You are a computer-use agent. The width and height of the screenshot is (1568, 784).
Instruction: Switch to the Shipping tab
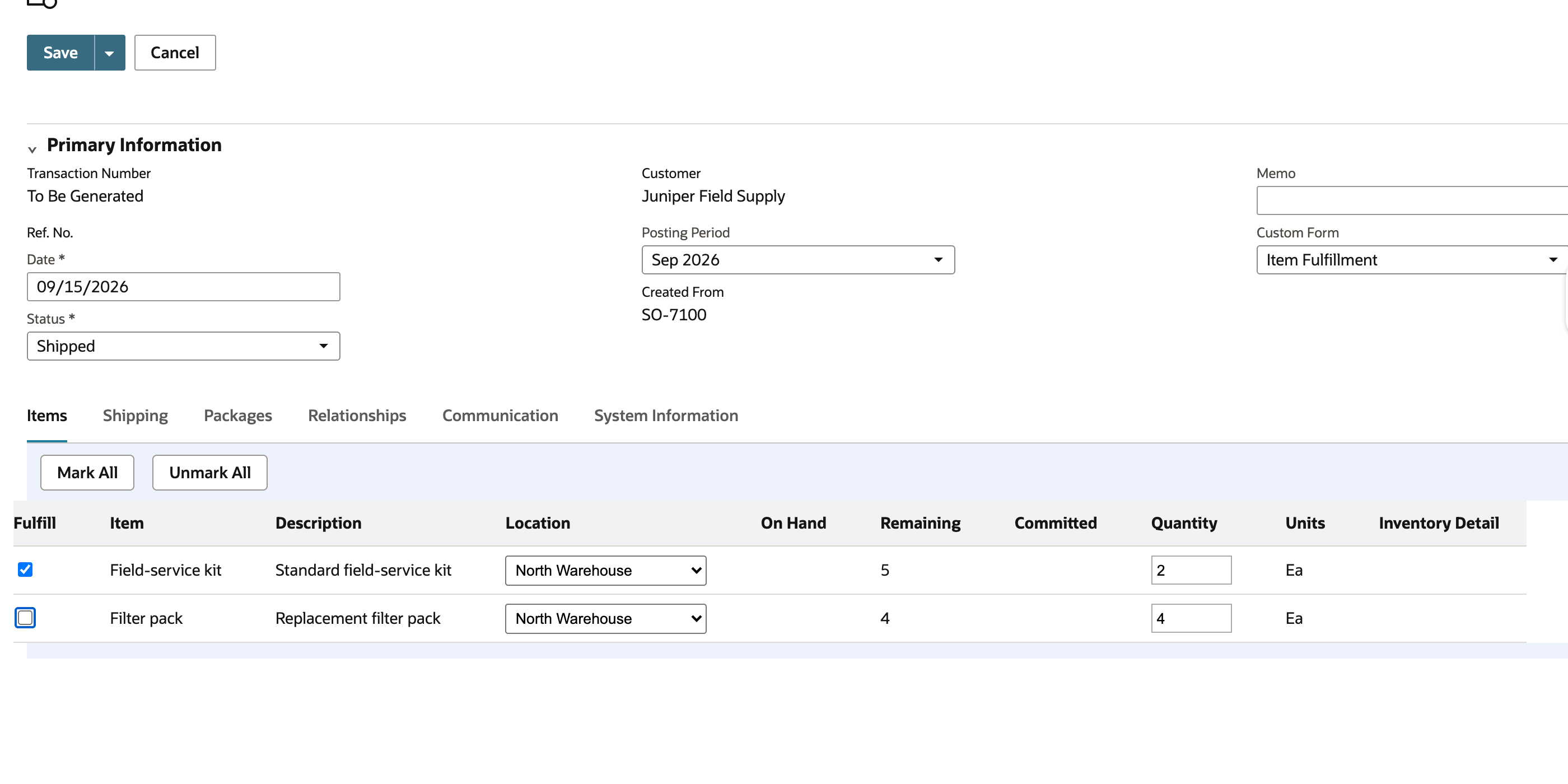tap(135, 416)
